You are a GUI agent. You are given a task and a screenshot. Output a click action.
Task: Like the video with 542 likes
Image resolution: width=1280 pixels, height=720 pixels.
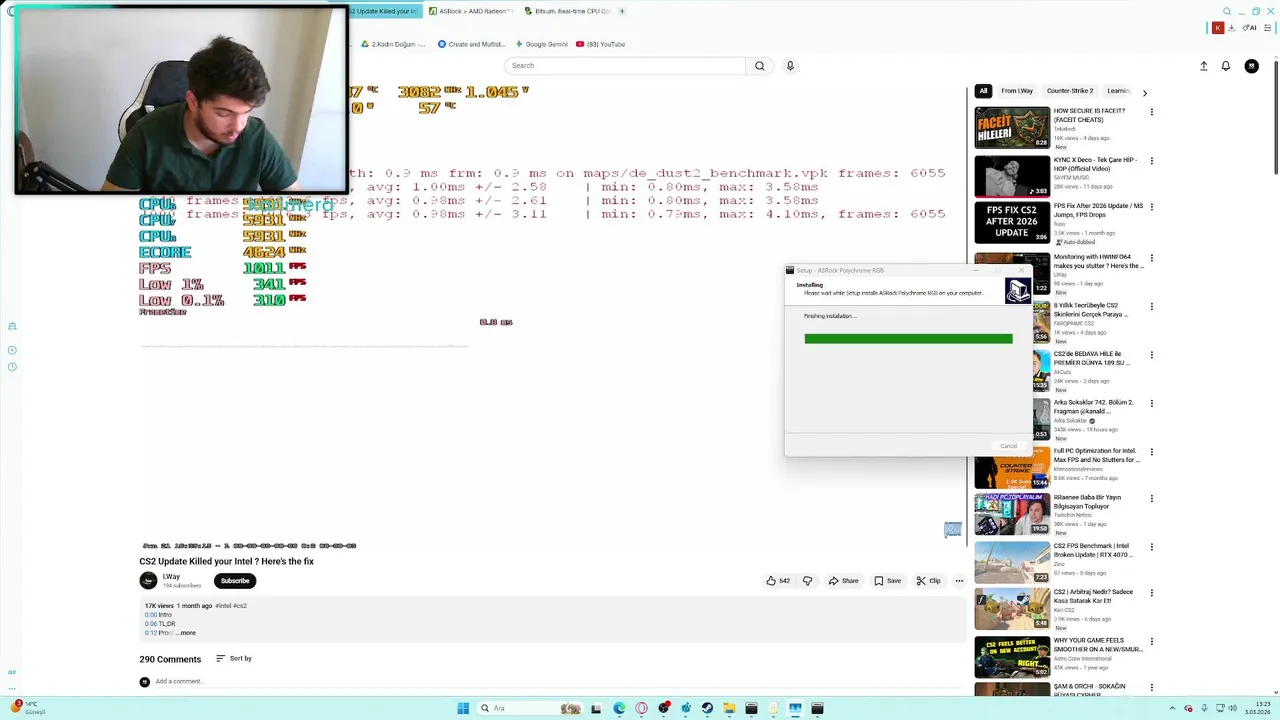778,581
